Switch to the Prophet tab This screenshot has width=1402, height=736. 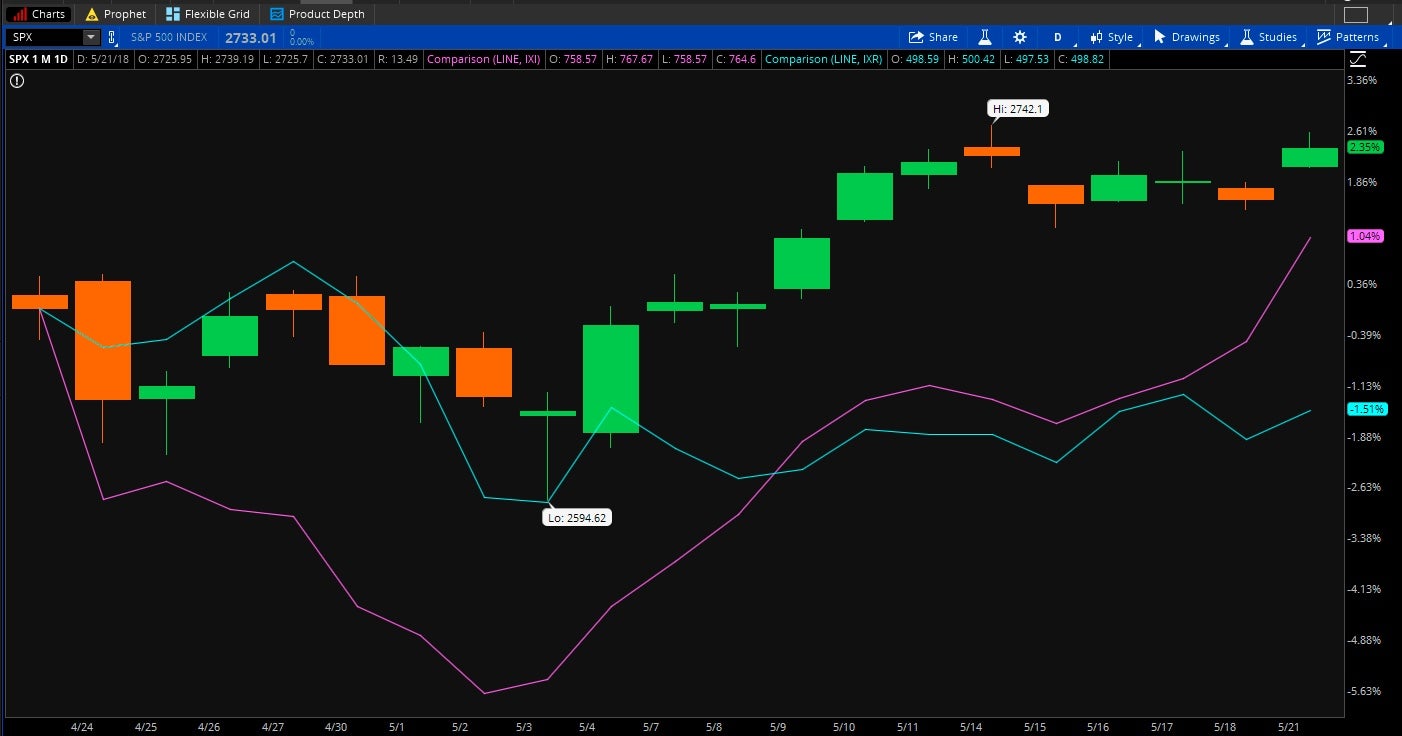[115, 14]
